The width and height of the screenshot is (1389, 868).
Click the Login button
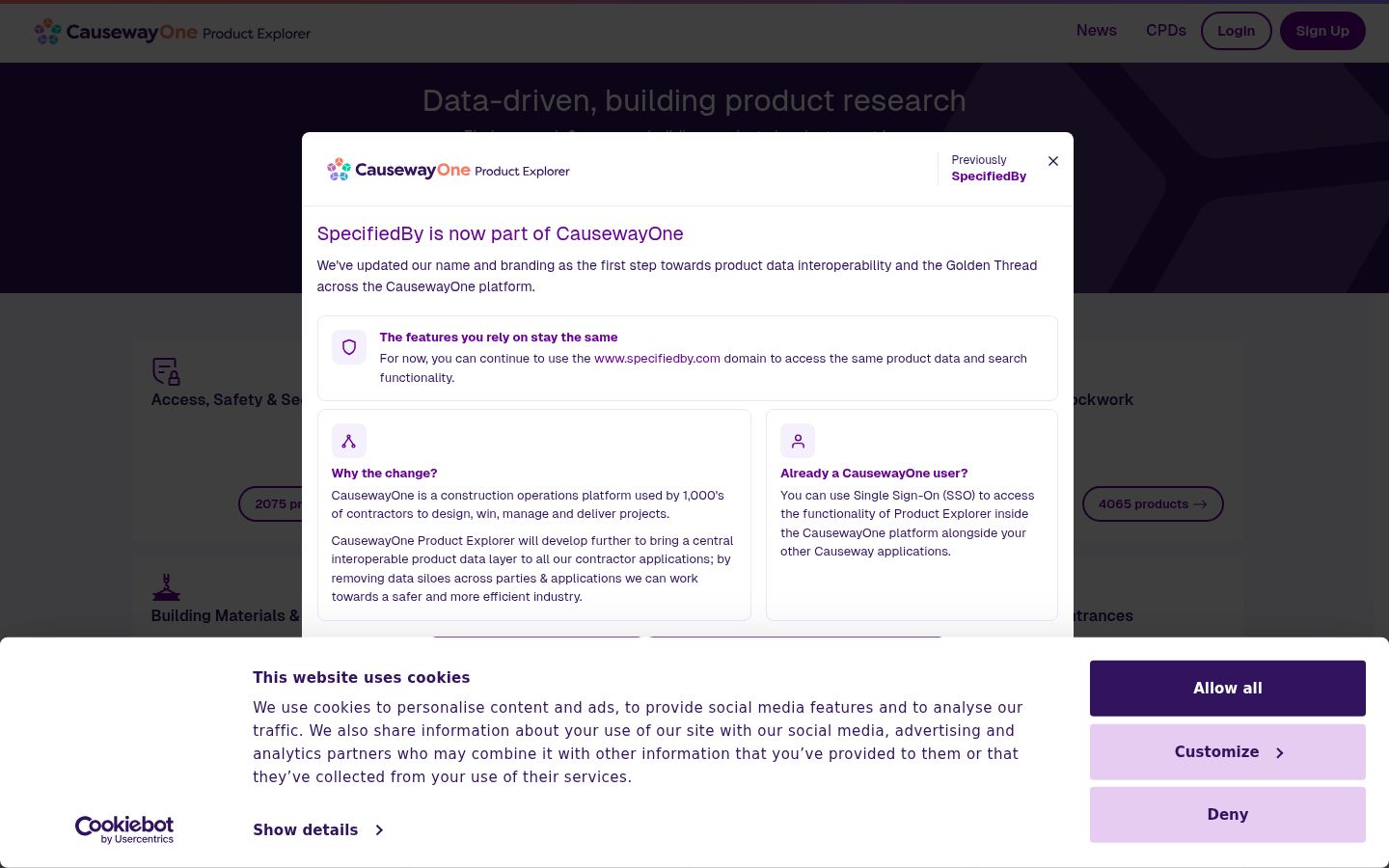coord(1237,31)
